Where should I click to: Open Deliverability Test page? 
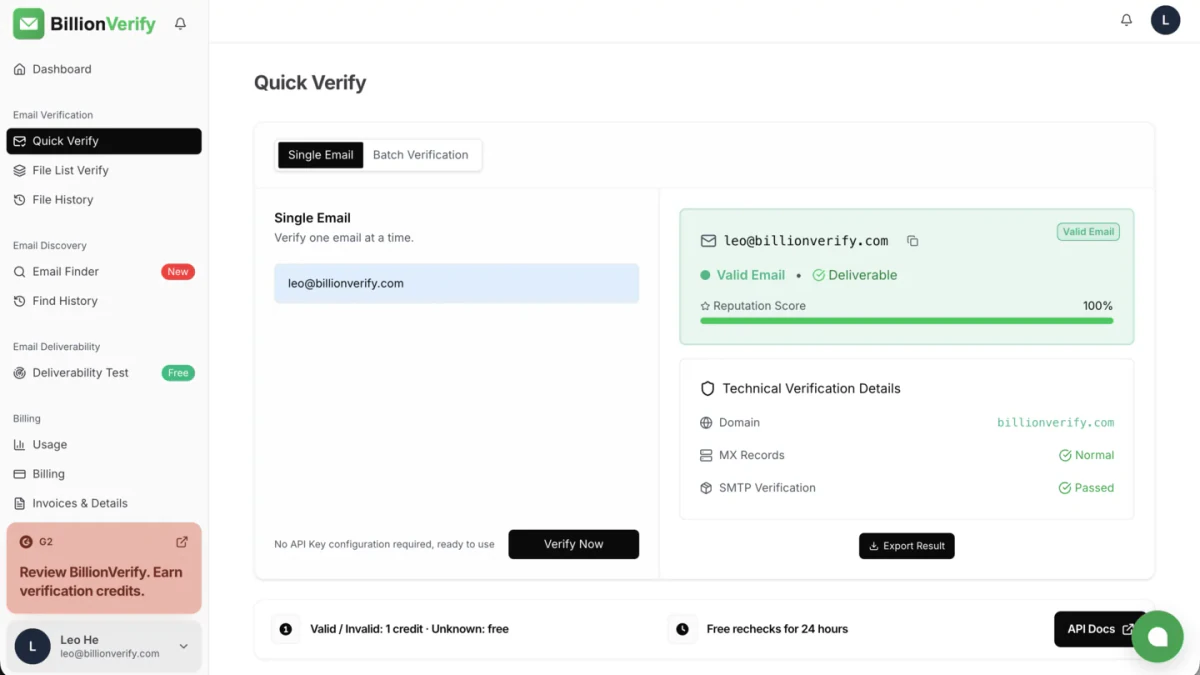(104, 373)
